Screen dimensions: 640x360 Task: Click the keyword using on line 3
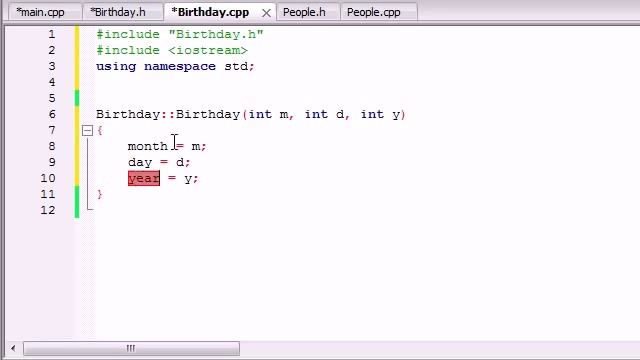click(x=116, y=67)
